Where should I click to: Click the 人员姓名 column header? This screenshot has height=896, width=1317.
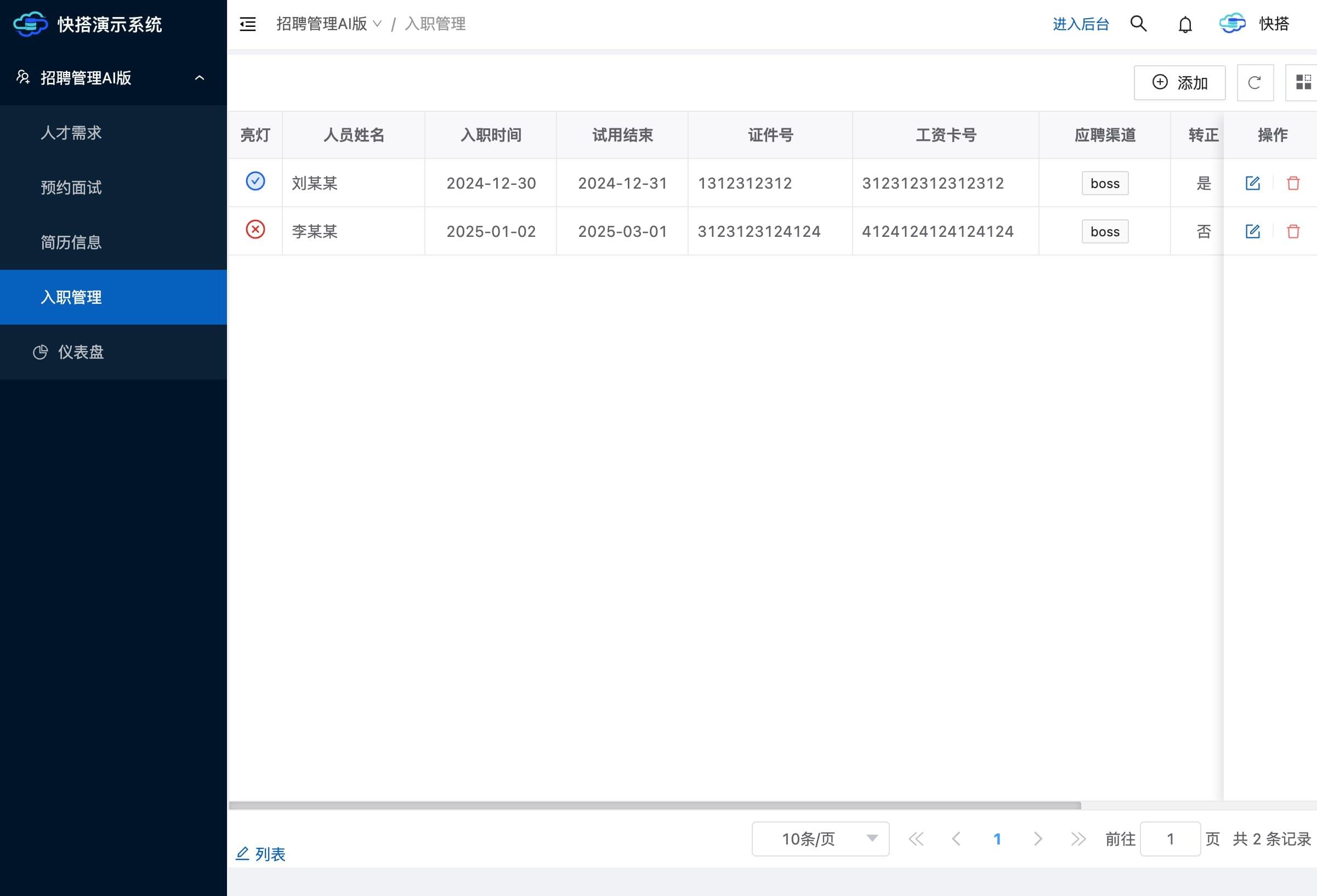click(354, 135)
